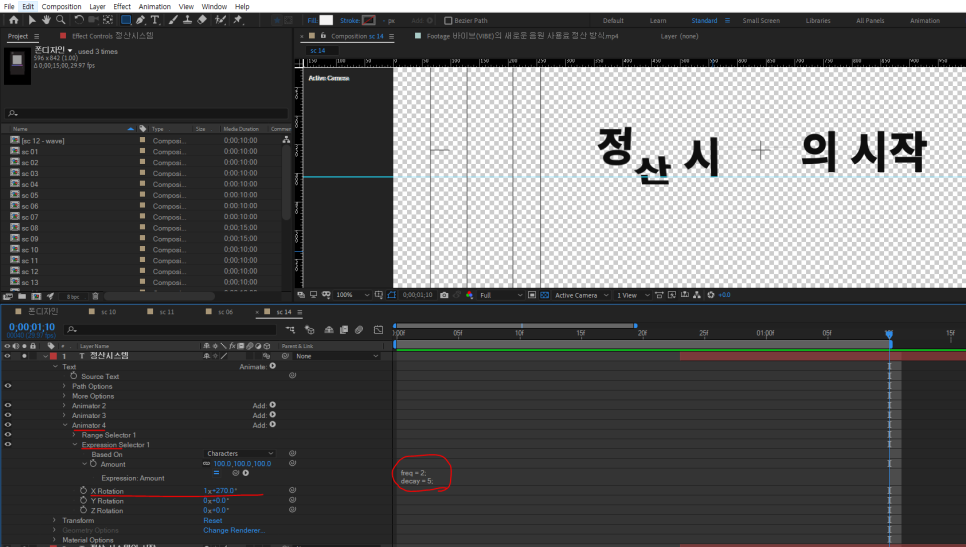
Task: Select the Roto Brush tool
Action: coord(220,20)
